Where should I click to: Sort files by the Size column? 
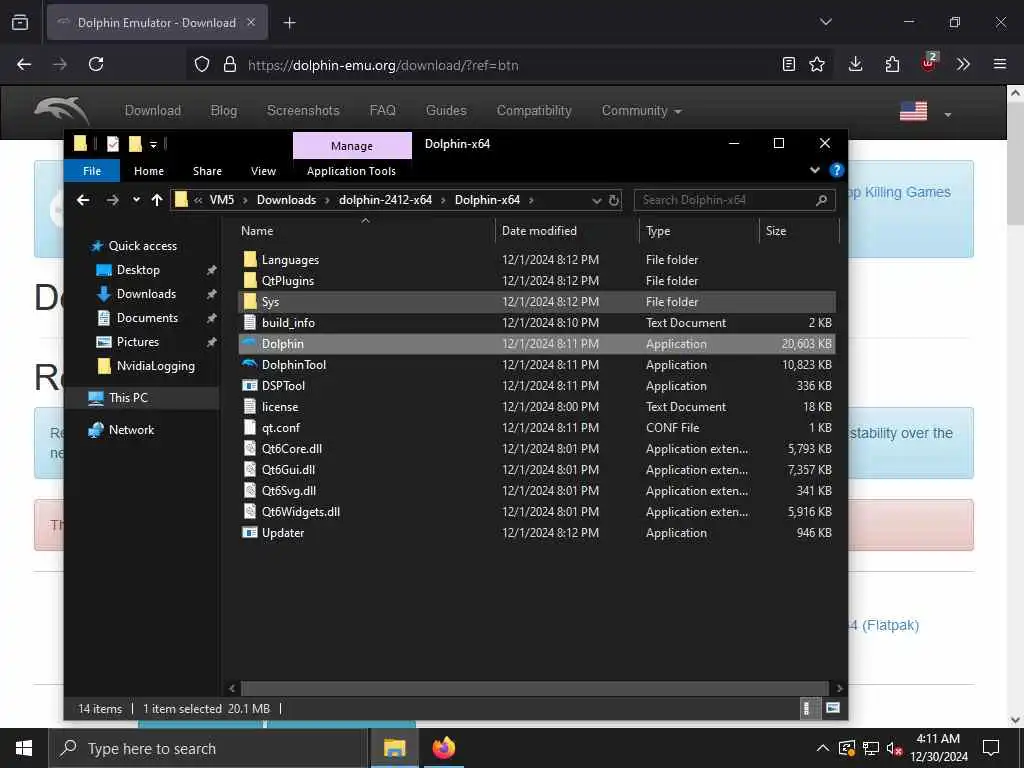[799, 231]
